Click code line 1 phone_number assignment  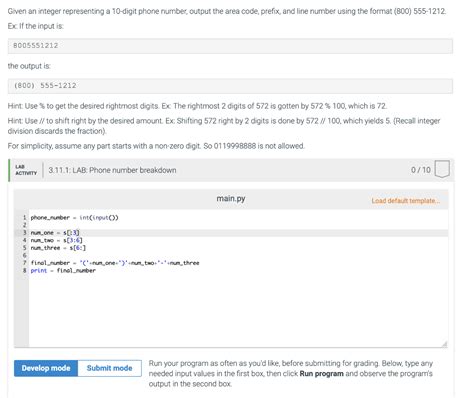click(74, 218)
